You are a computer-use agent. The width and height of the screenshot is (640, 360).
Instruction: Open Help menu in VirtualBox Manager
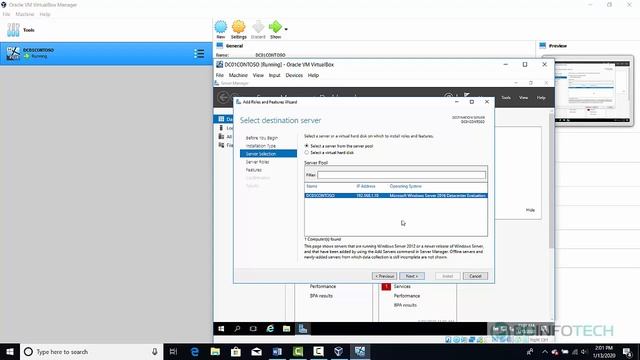pyautogui.click(x=45, y=14)
